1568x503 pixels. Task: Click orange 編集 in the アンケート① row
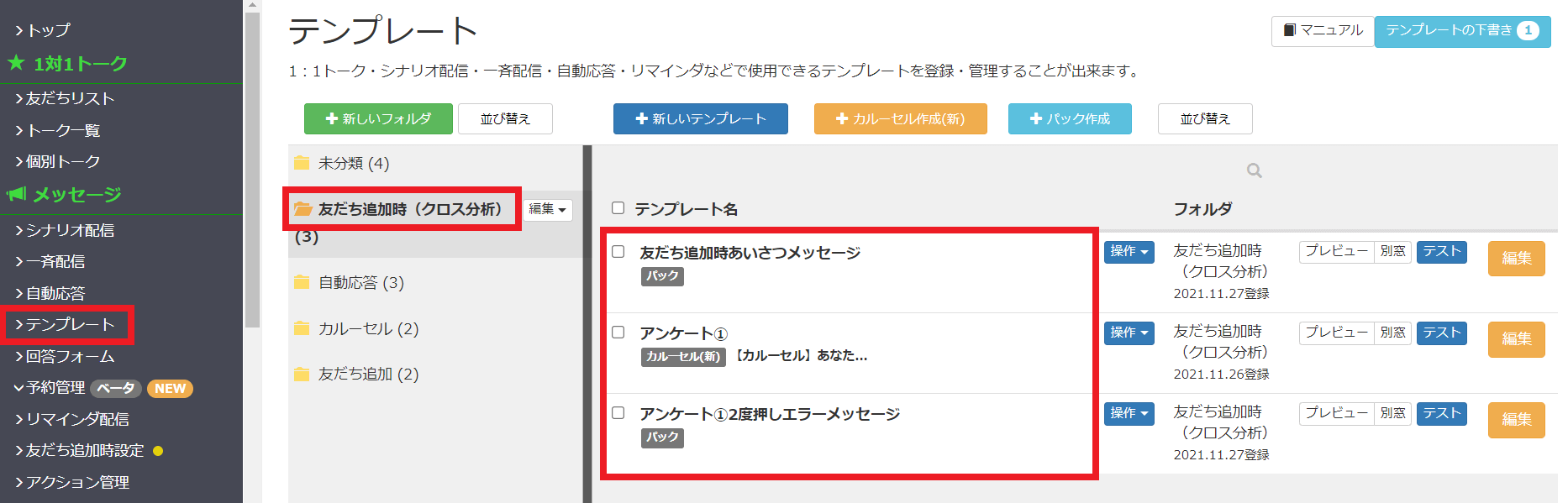click(x=1516, y=339)
